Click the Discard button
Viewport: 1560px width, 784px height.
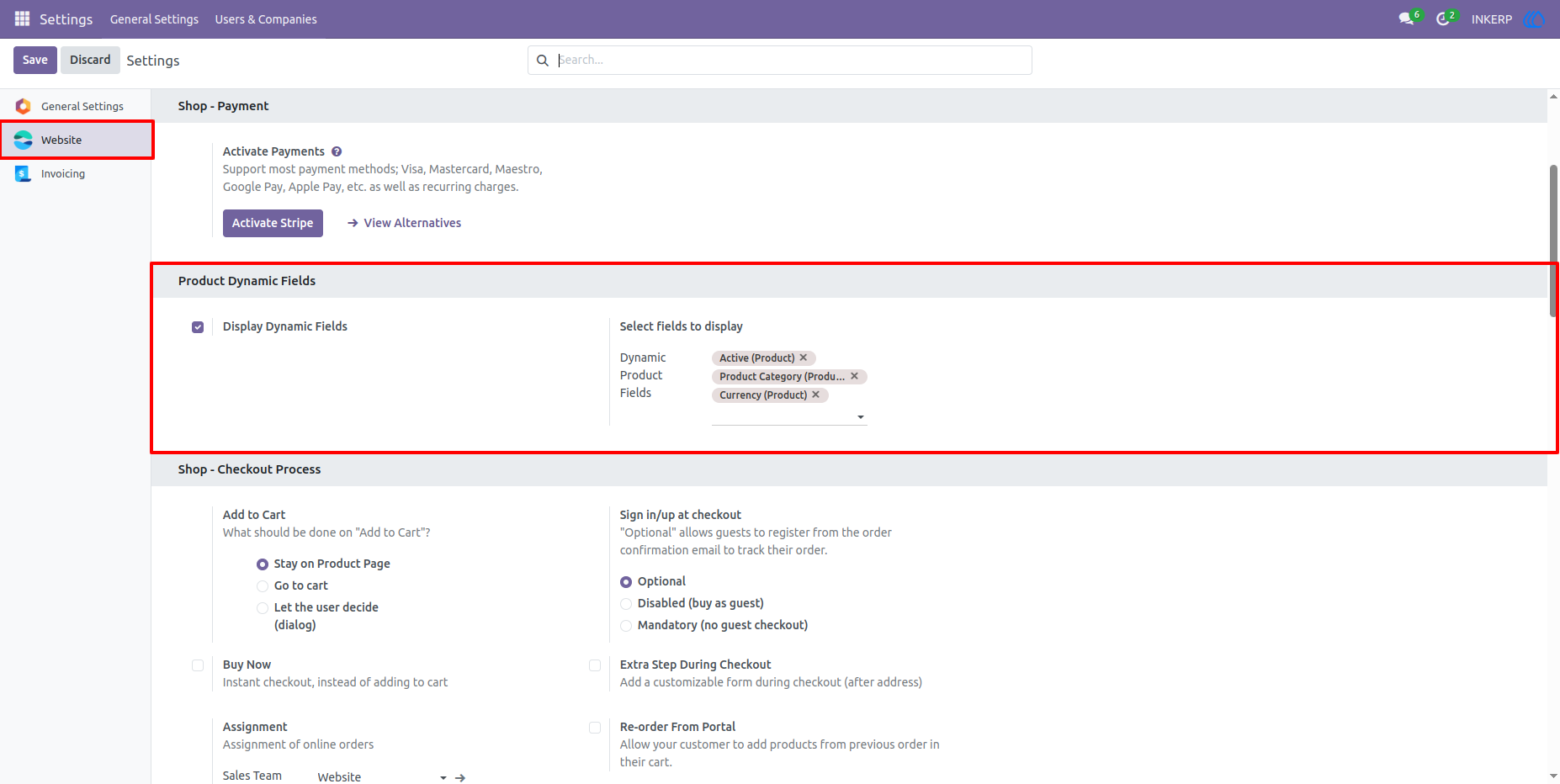[90, 60]
